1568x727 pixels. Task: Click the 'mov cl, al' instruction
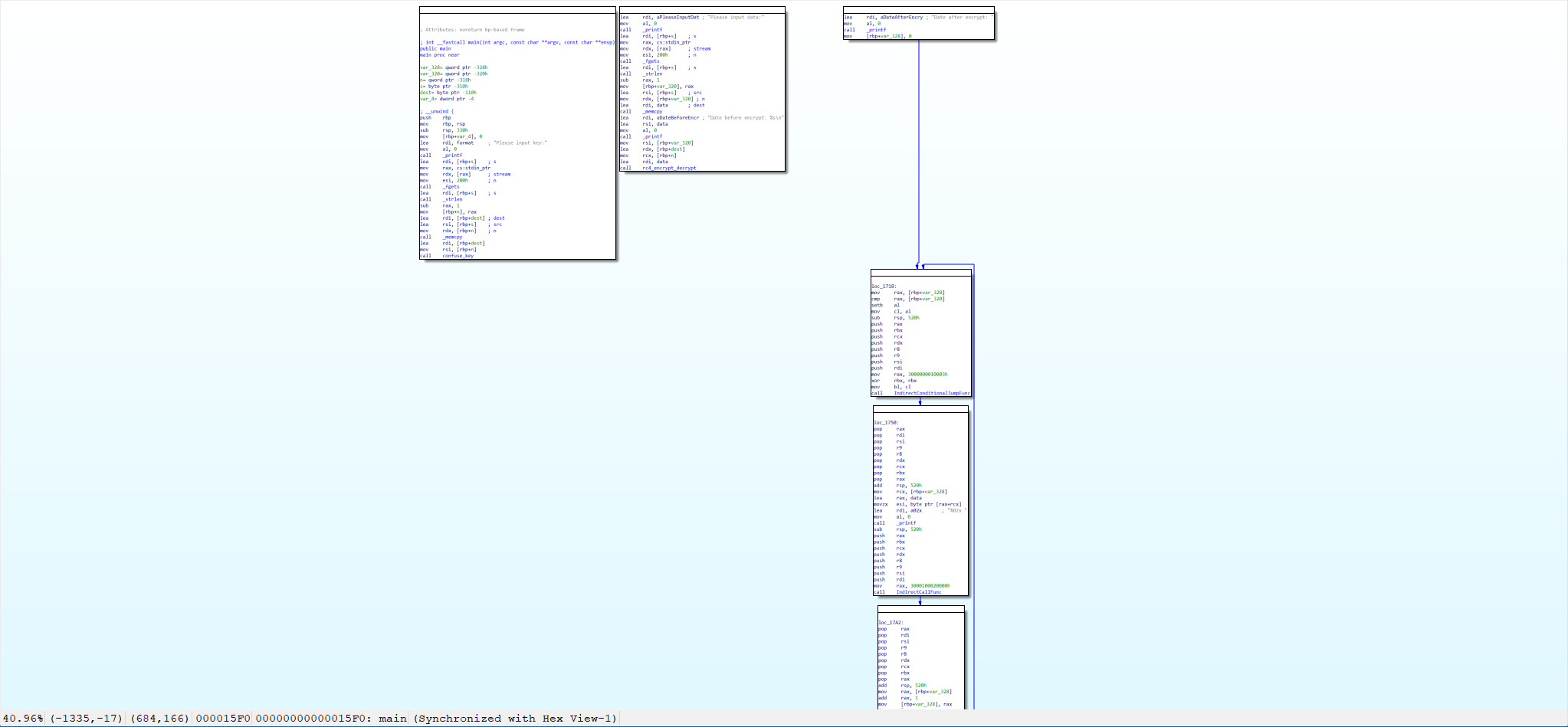[x=891, y=311]
